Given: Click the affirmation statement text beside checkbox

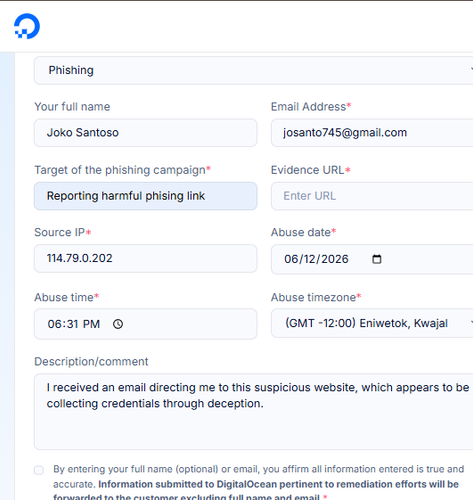Looking at the screenshot, I should (x=258, y=484).
